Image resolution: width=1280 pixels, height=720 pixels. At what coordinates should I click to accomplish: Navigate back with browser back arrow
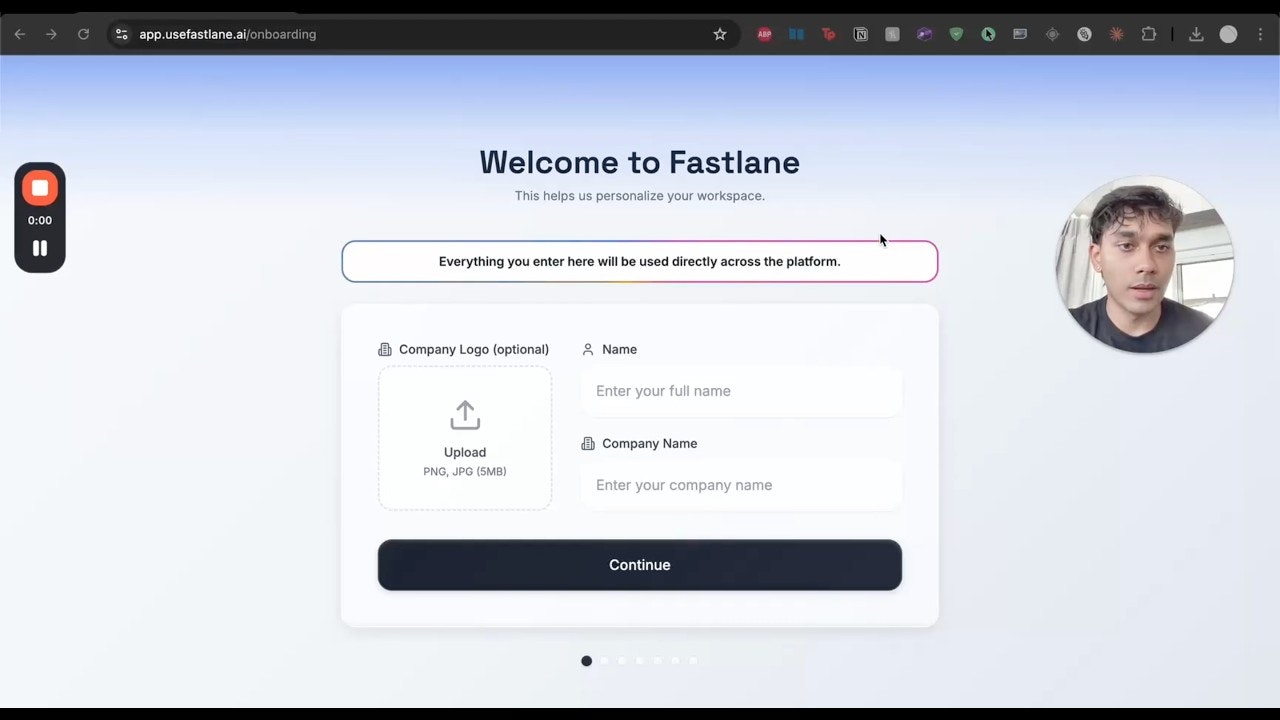19,33
